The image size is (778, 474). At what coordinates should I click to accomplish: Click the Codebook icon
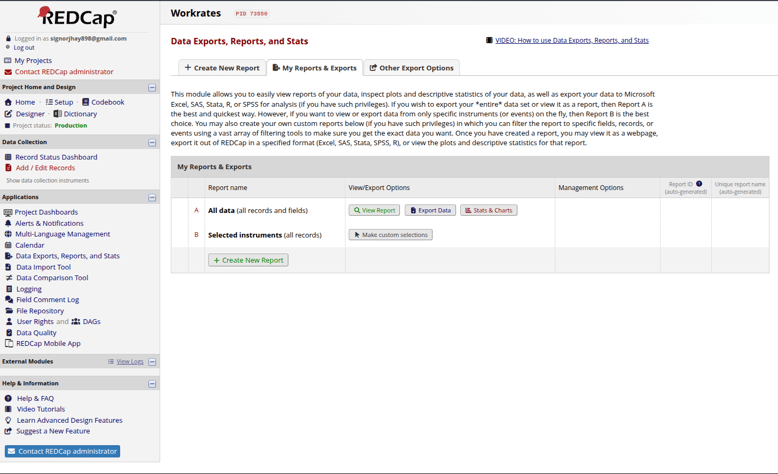pos(85,102)
